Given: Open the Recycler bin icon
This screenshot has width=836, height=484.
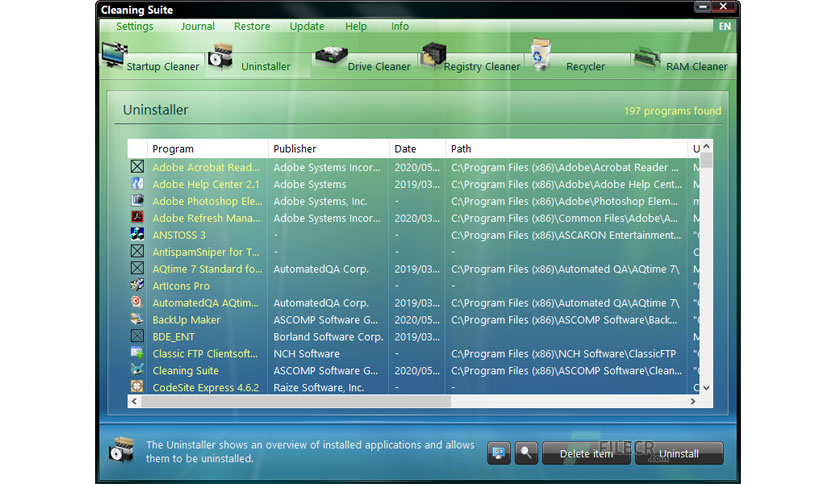Looking at the screenshot, I should (x=541, y=54).
